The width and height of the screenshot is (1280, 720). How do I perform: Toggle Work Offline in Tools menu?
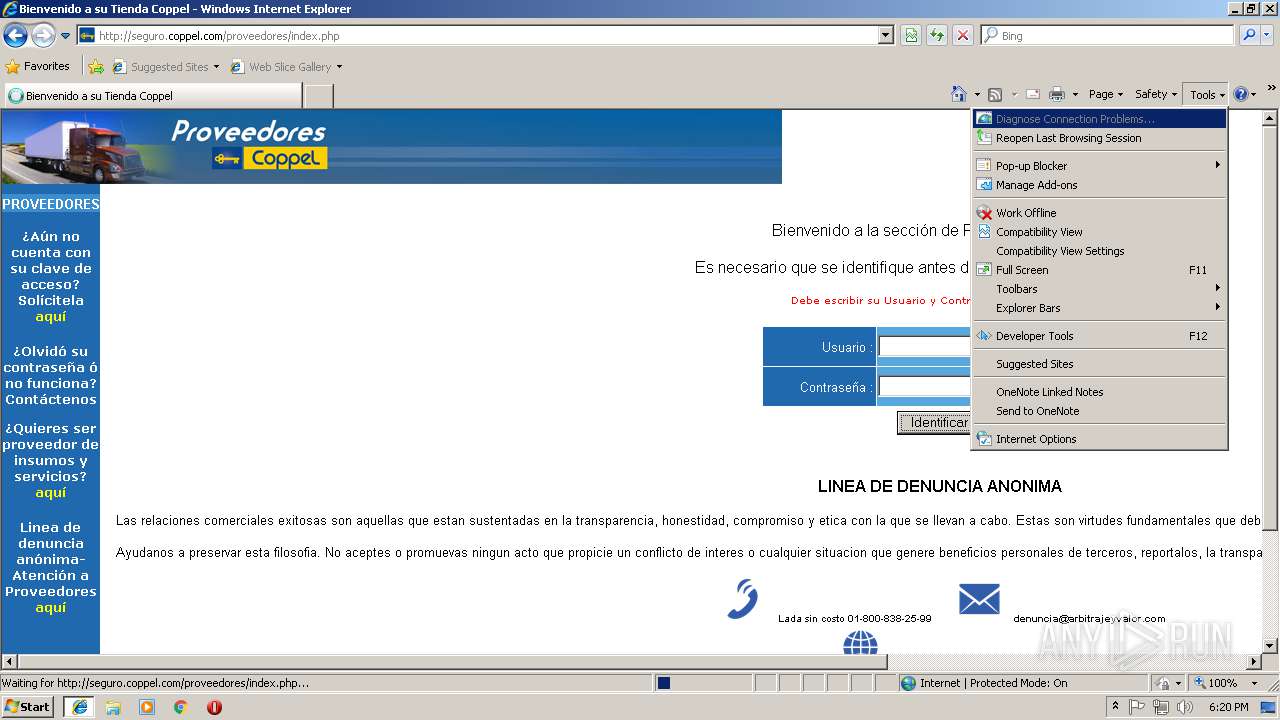1100,213
